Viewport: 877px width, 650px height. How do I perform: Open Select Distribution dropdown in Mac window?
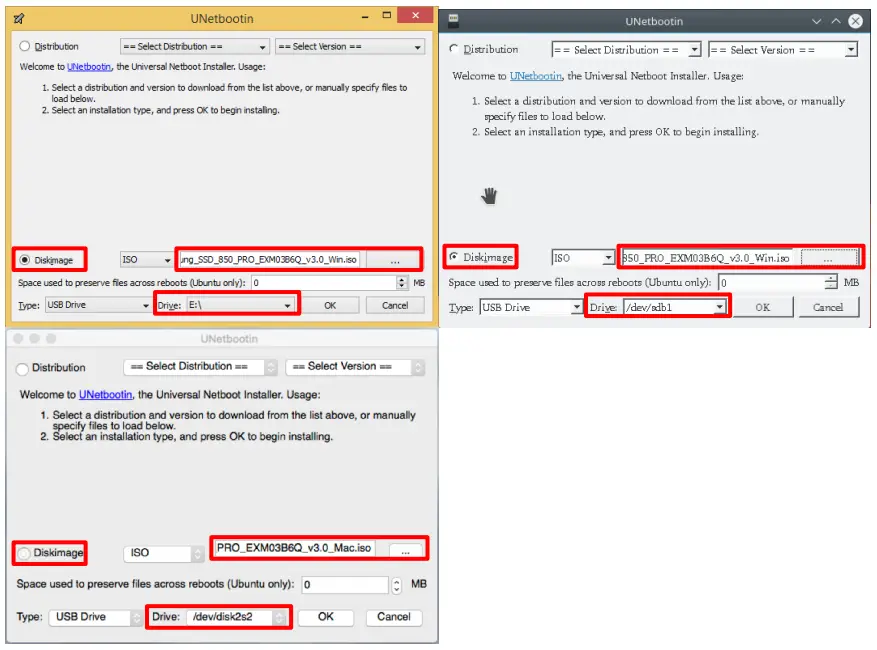(x=200, y=367)
